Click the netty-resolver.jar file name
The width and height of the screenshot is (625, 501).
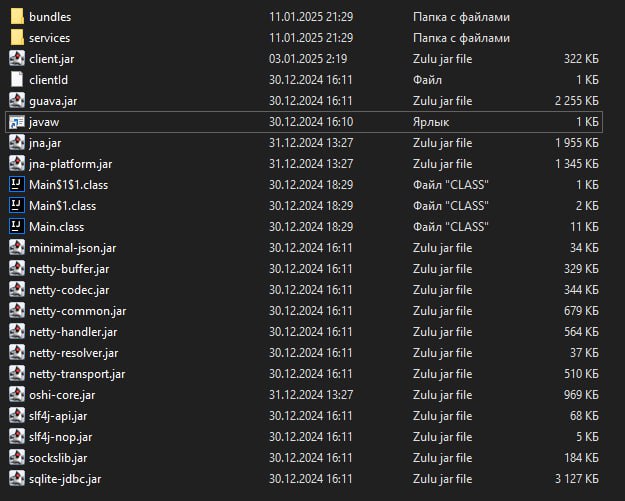click(75, 353)
